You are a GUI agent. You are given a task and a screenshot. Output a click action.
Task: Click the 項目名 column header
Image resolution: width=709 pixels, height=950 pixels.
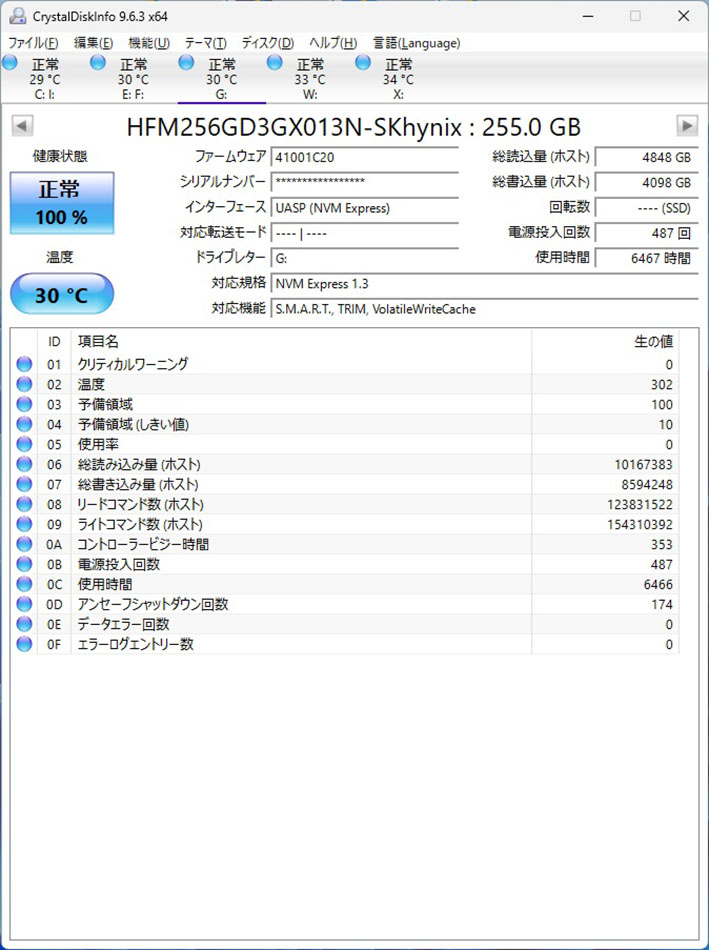301,342
